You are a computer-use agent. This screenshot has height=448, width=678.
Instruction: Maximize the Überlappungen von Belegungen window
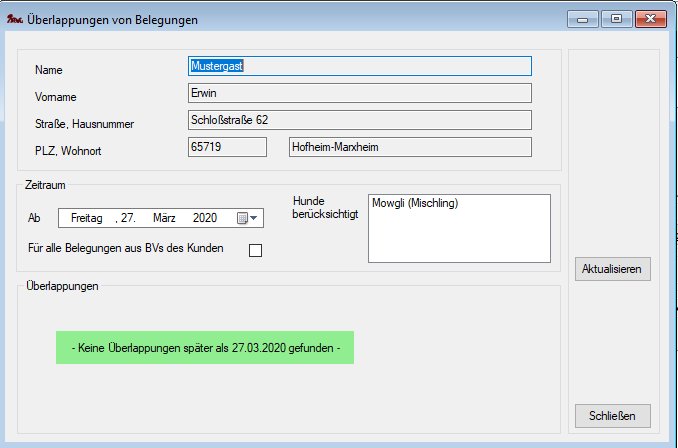coord(616,19)
